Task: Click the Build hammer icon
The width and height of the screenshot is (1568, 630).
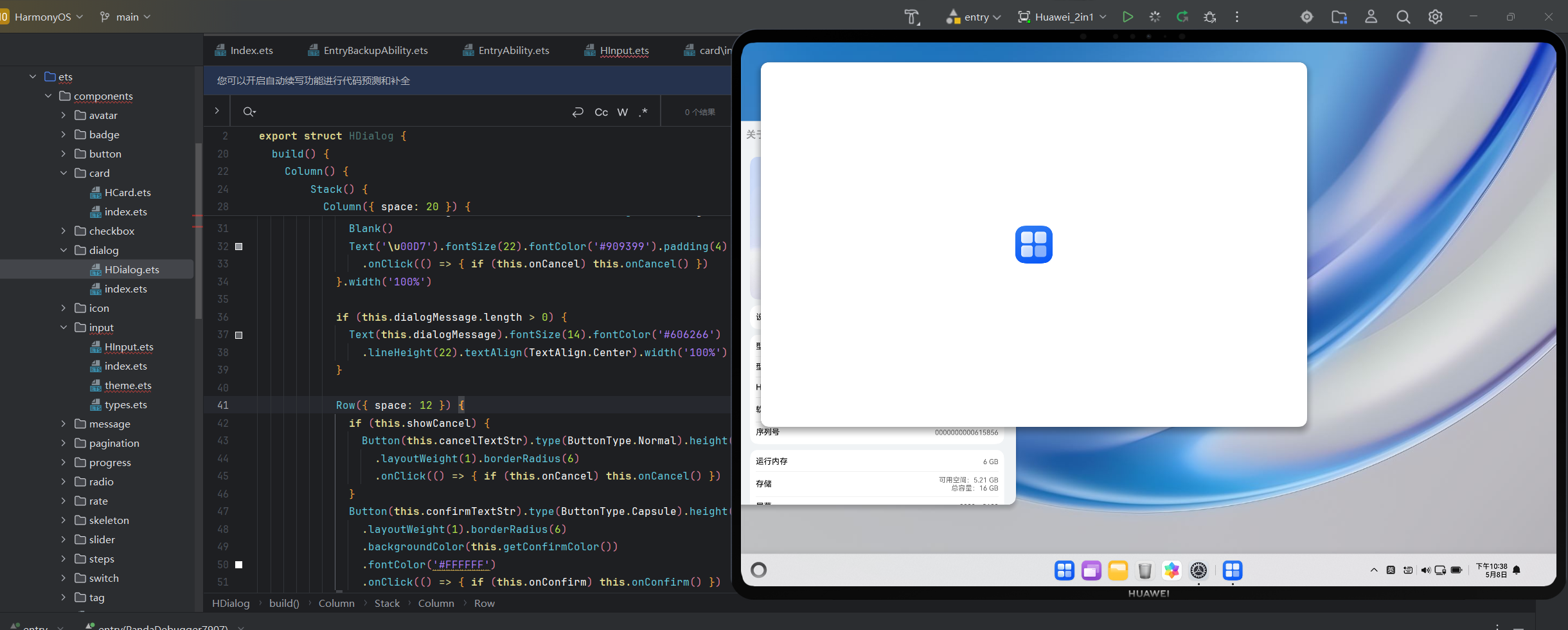Action: click(x=912, y=17)
